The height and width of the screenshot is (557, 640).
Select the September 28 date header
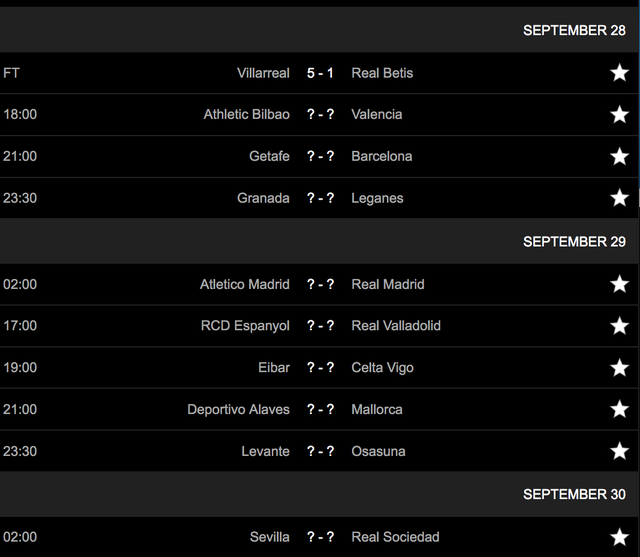[x=574, y=30]
